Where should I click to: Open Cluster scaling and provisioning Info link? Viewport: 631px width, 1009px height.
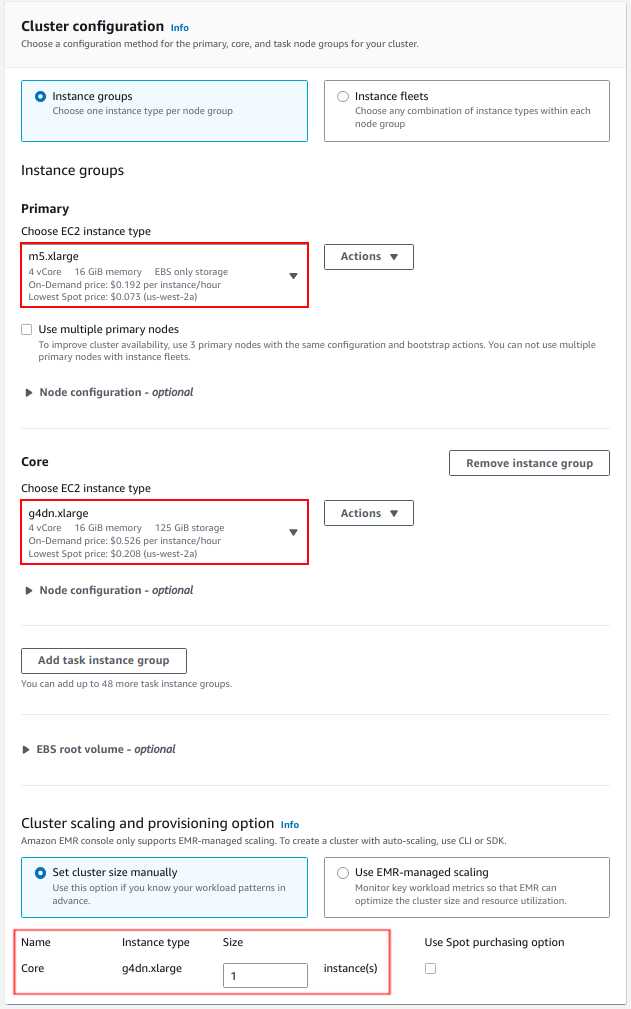[x=289, y=825]
